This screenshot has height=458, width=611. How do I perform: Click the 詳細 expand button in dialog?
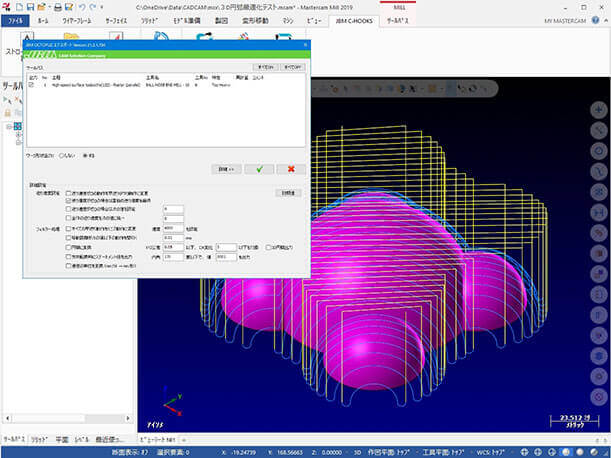(x=226, y=169)
